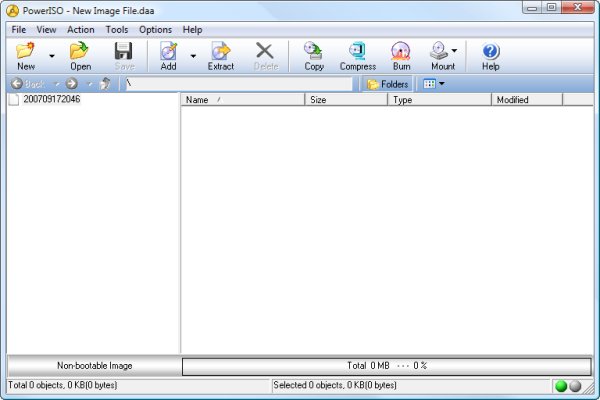Open the View menu
The height and width of the screenshot is (400, 600).
(46, 29)
